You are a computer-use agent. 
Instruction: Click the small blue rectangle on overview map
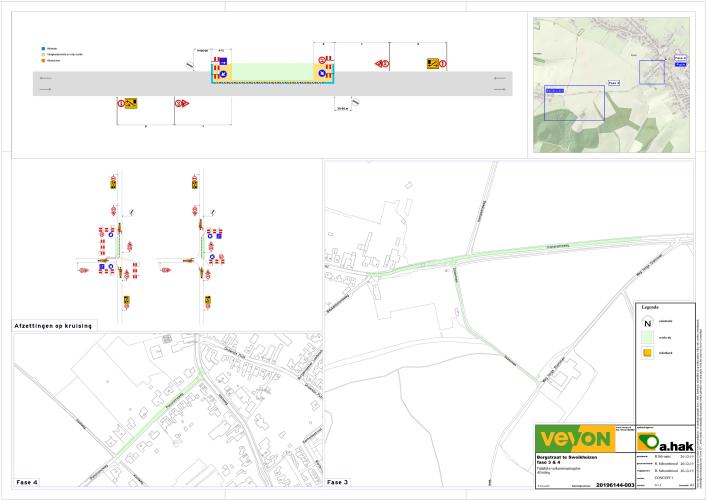pyautogui.click(x=652, y=72)
